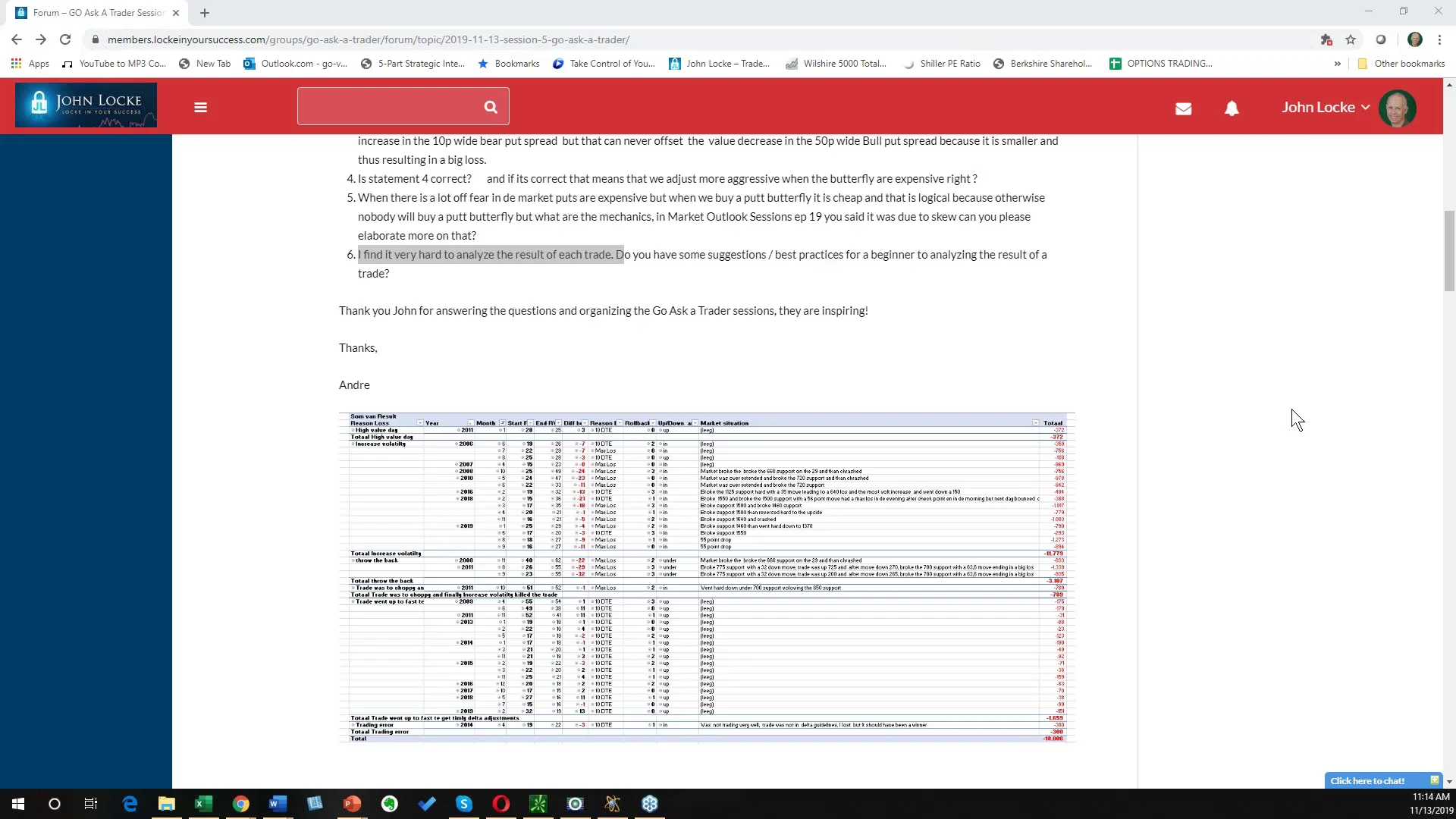Click the page vertical scrollbar thumb
The height and width of the screenshot is (819, 1456).
coord(1449,250)
